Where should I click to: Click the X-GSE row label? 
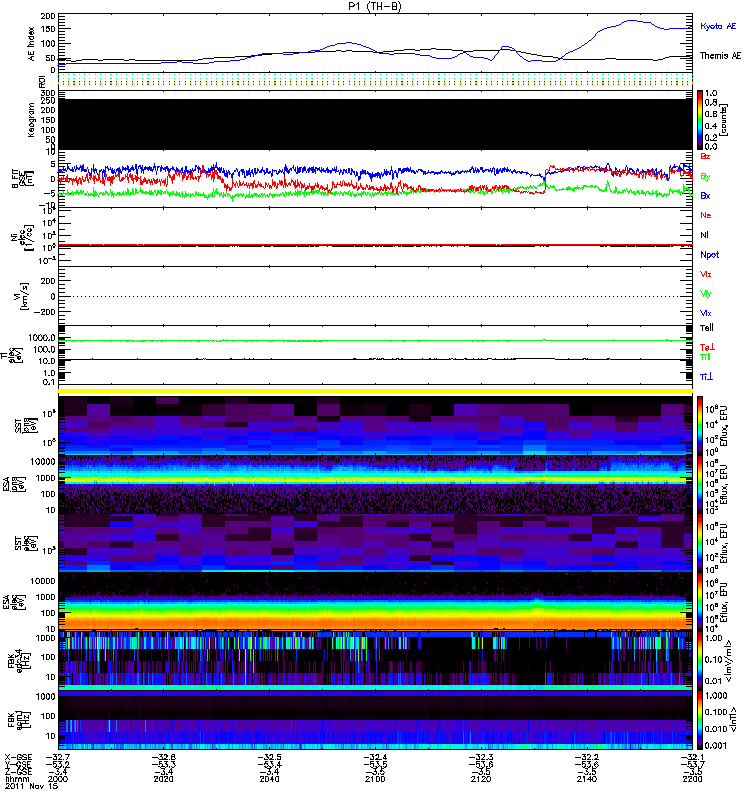(x=18, y=758)
